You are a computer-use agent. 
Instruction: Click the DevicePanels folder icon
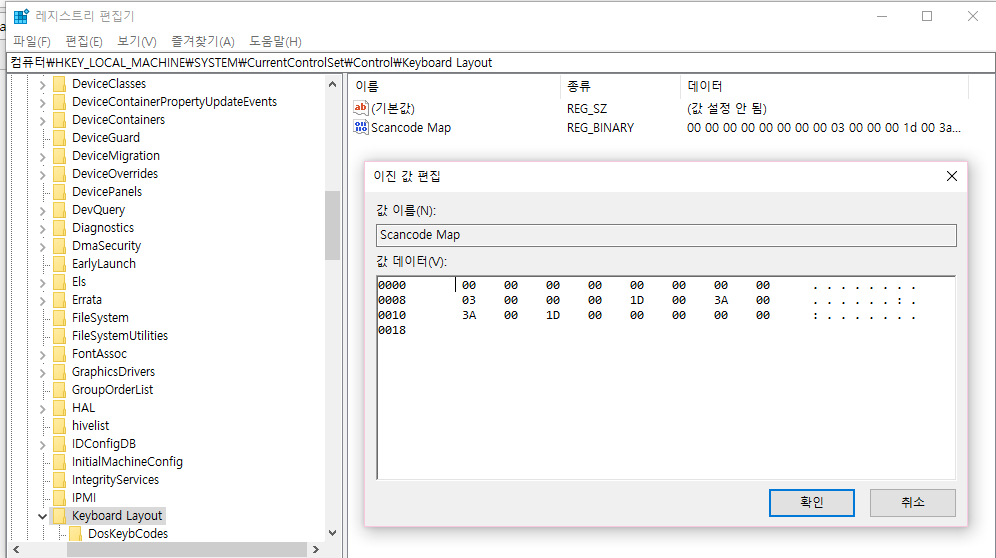coord(60,191)
